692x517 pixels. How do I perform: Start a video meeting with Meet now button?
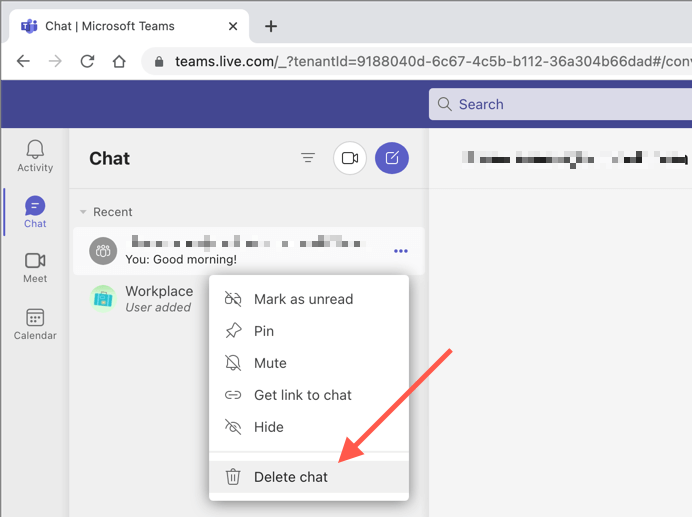pyautogui.click(x=350, y=158)
